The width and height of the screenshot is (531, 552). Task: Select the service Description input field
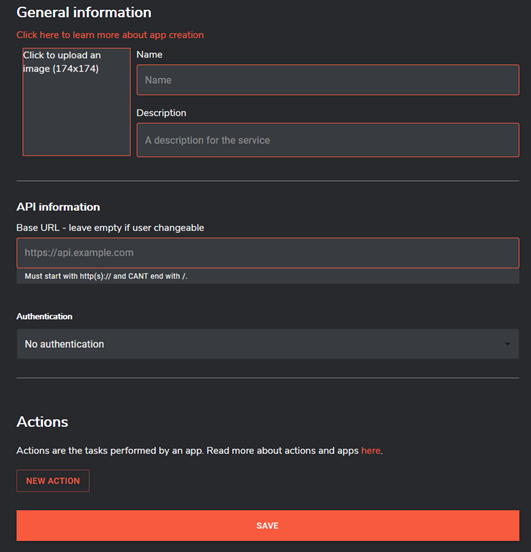[x=328, y=140]
